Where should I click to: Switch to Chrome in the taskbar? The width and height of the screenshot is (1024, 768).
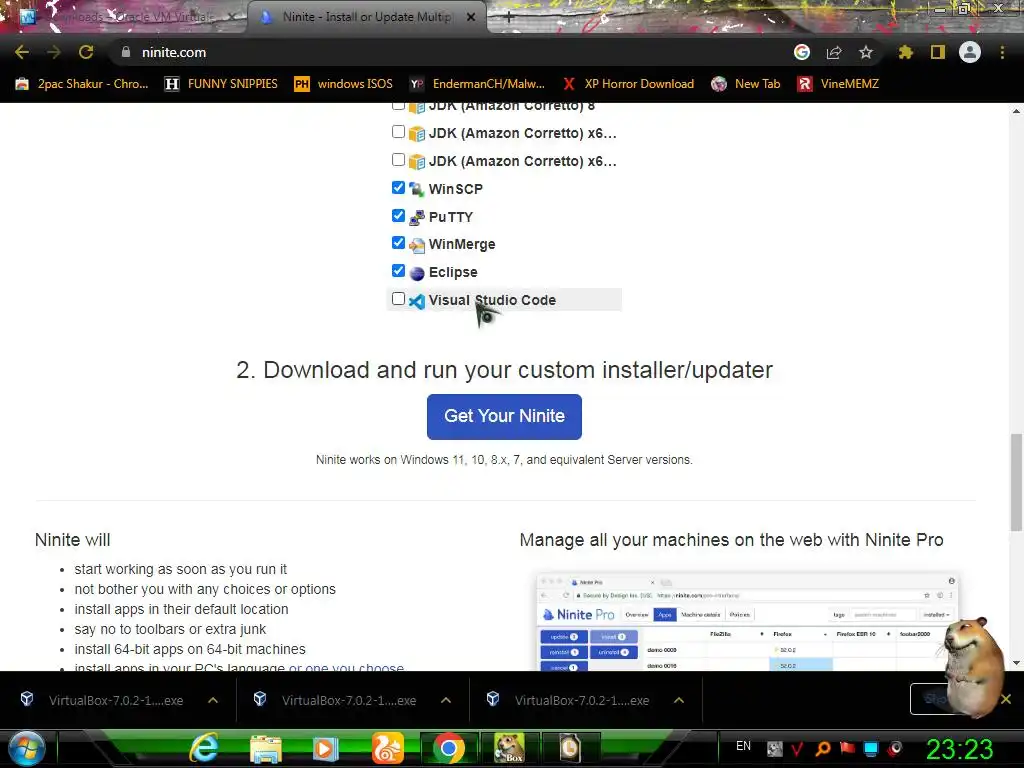[x=449, y=748]
